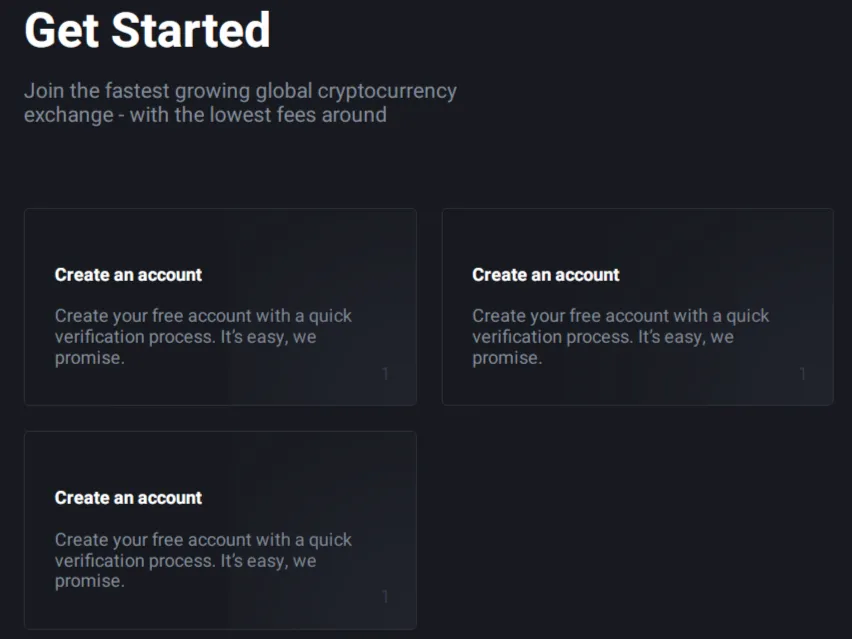Click step number 1 in bottom card
This screenshot has height=639, width=852.
(385, 597)
